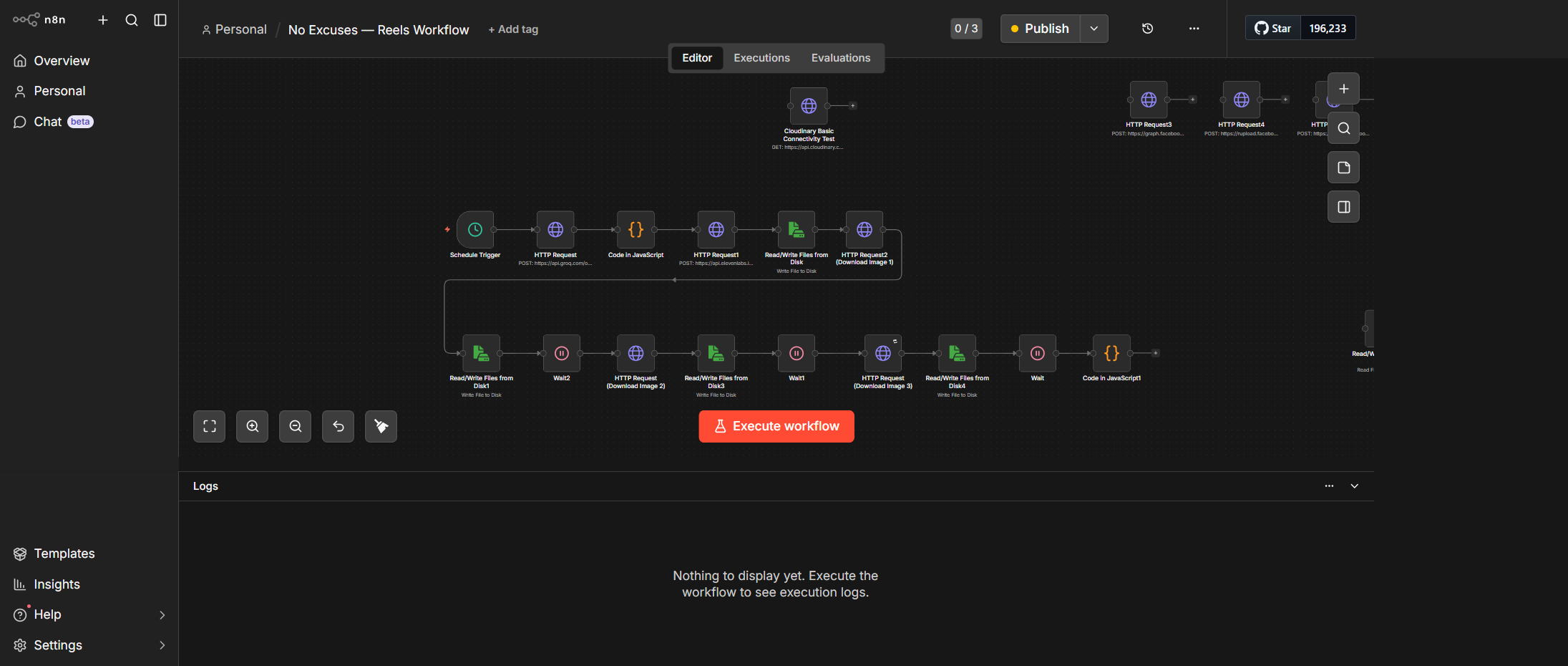Select Read/Write Files from Disk3 node
1568x666 pixels.
pos(716,353)
